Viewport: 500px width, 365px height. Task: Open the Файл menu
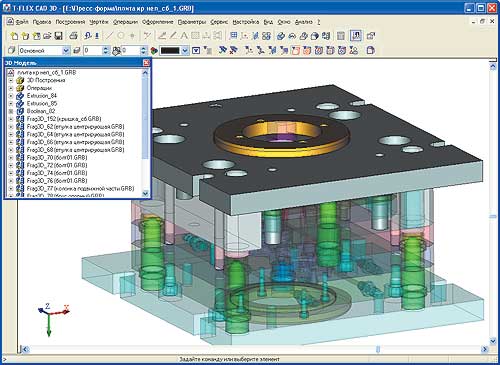pos(22,22)
